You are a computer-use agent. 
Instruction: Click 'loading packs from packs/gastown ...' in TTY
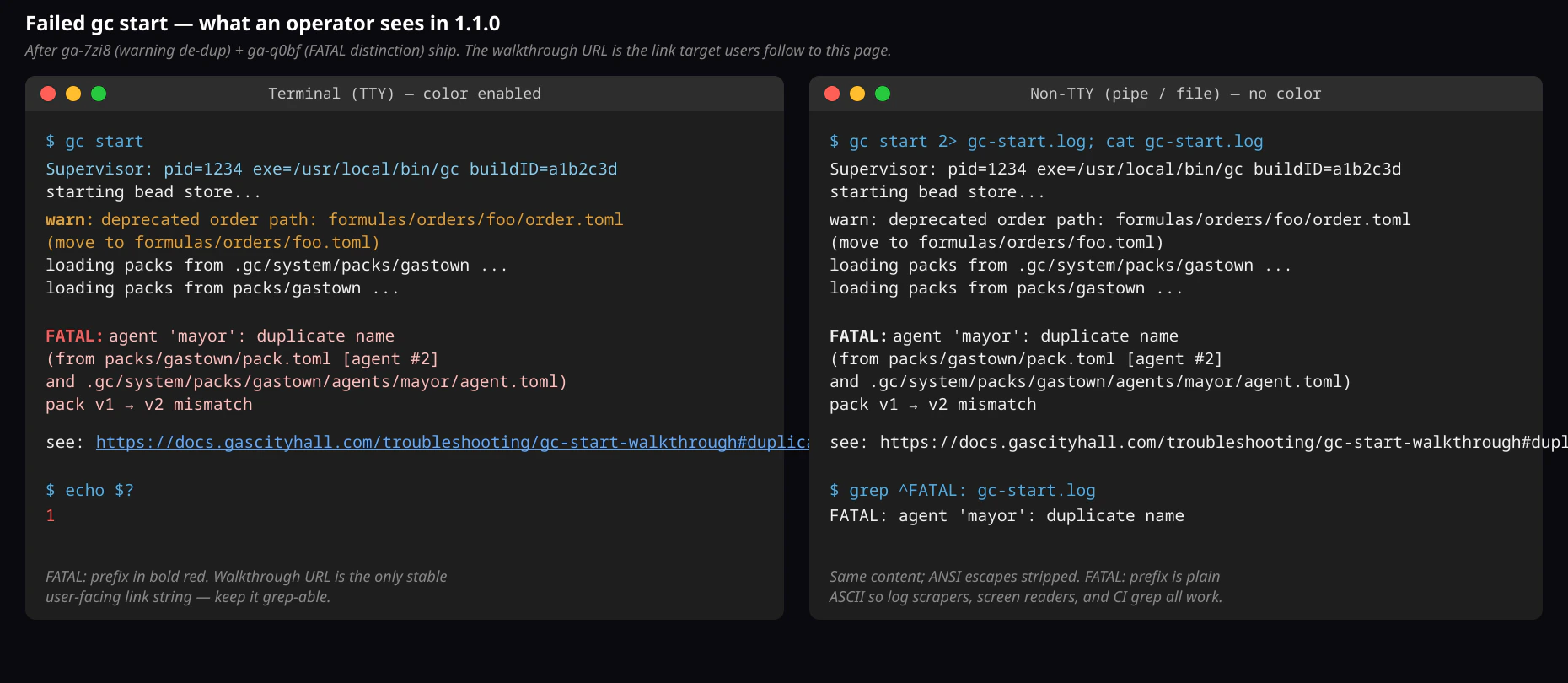(223, 288)
